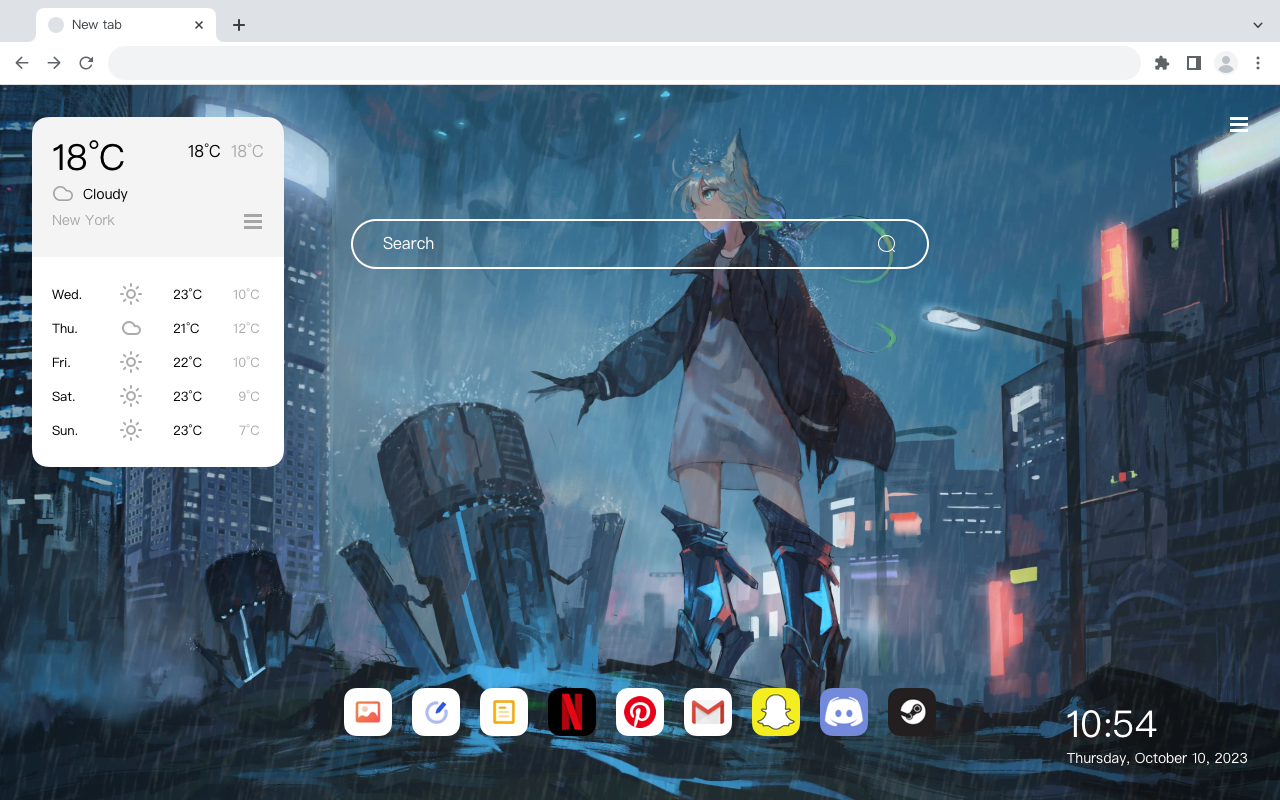Click the Fri. forecast day label
Viewport: 1280px width, 800px height.
(61, 362)
